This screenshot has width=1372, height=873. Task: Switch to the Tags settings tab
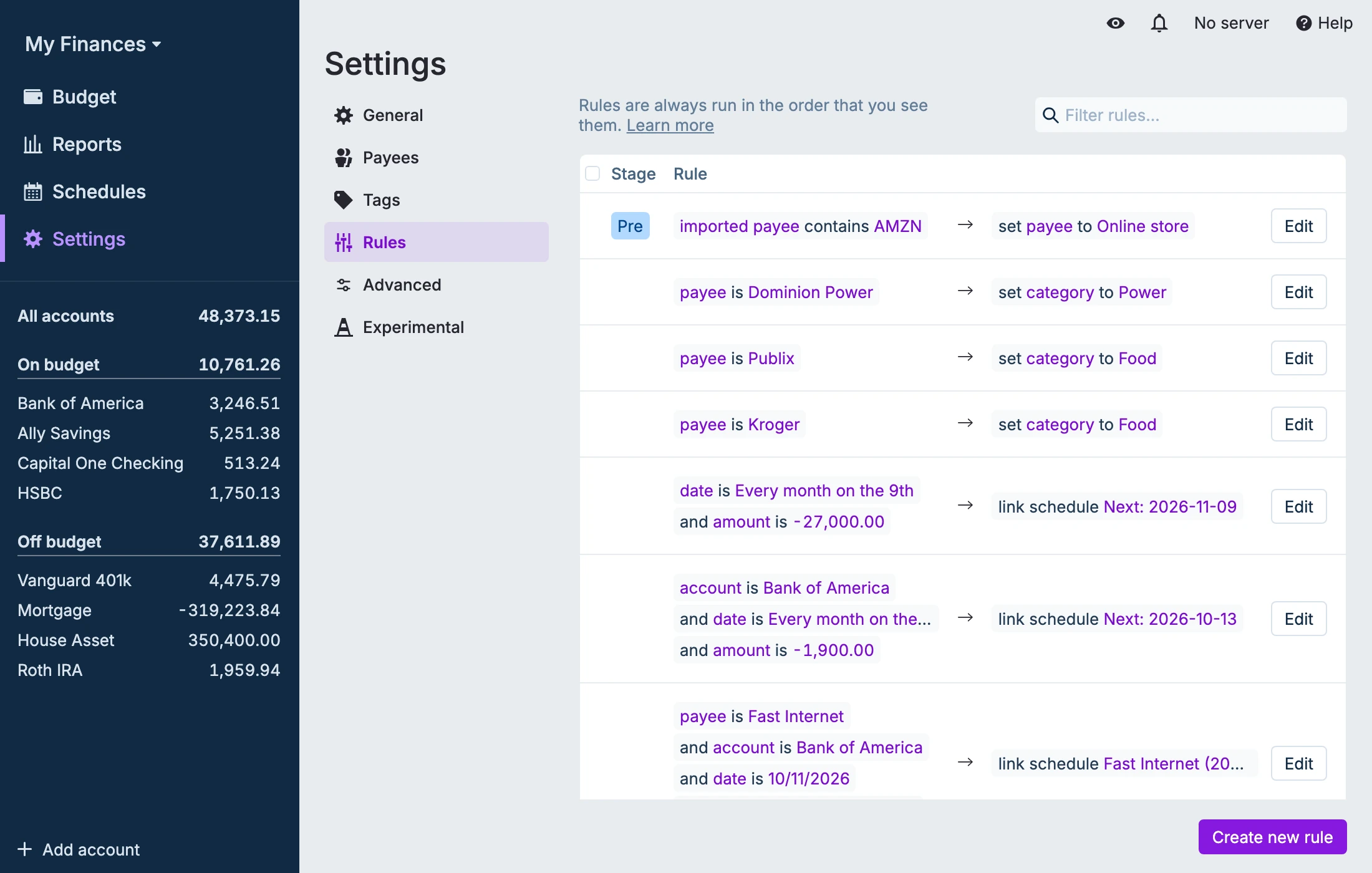coord(437,200)
